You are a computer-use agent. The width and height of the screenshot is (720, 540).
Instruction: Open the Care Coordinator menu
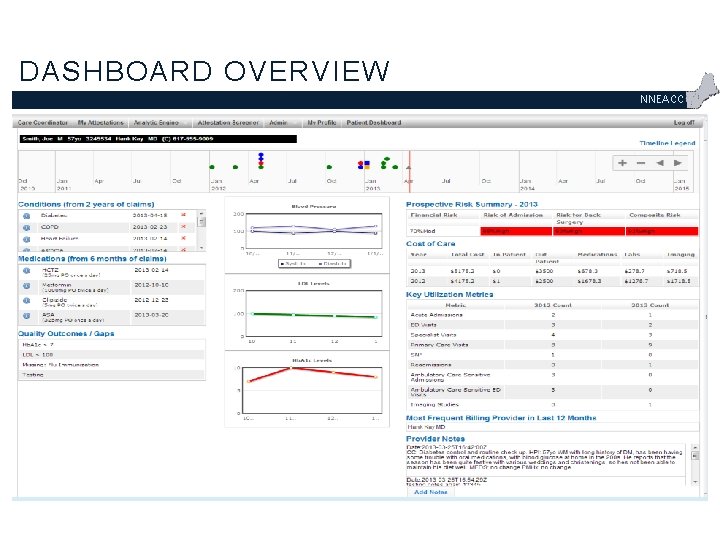click(43, 123)
